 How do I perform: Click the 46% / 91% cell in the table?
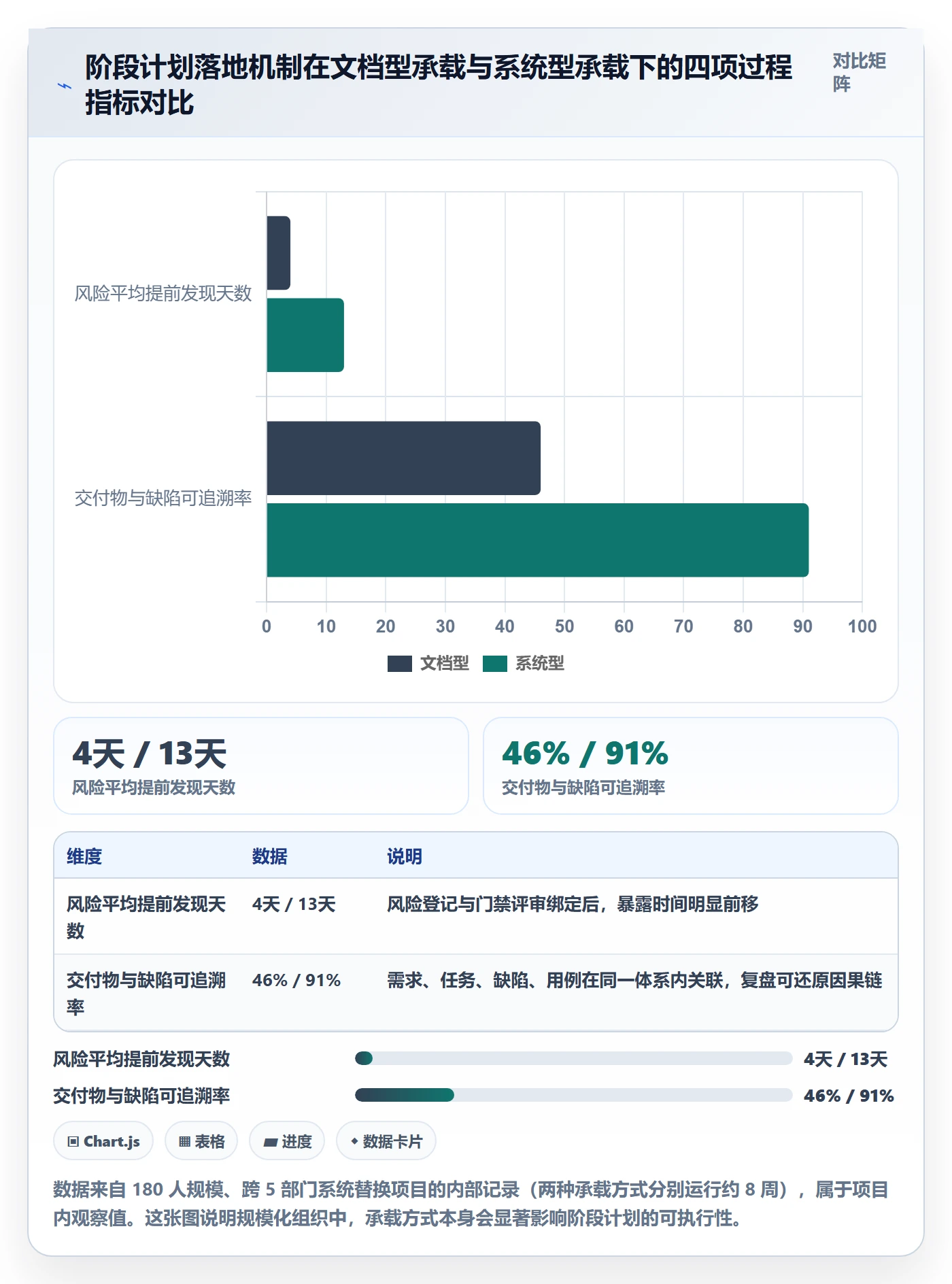[x=296, y=981]
